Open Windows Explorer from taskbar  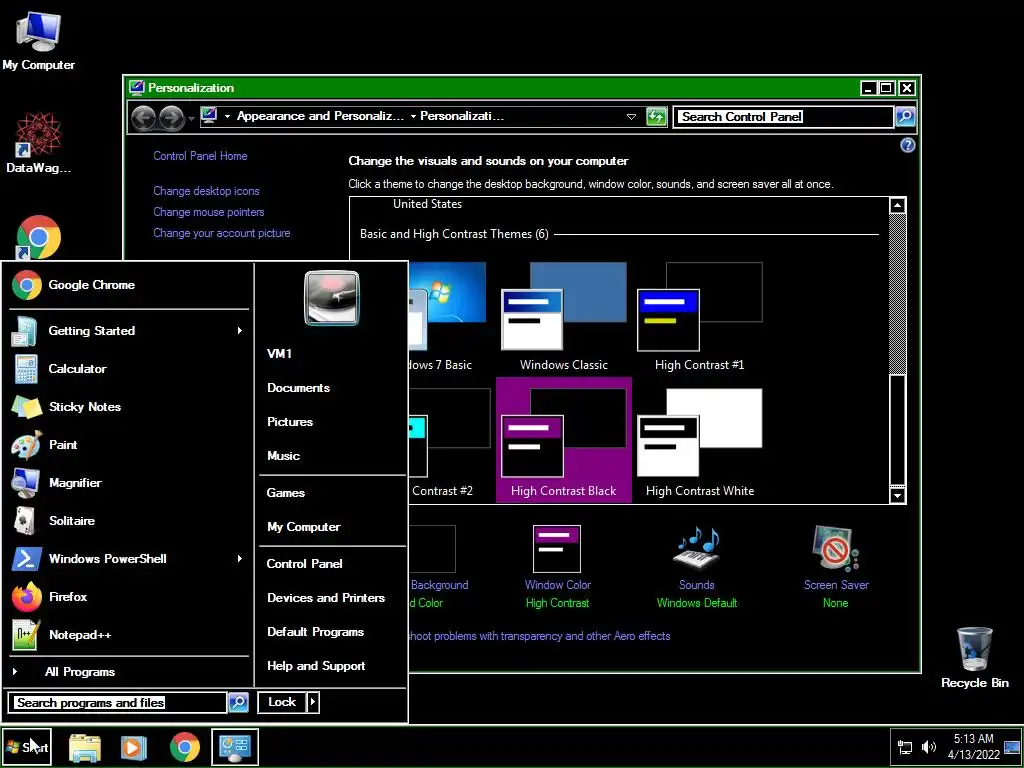point(85,747)
